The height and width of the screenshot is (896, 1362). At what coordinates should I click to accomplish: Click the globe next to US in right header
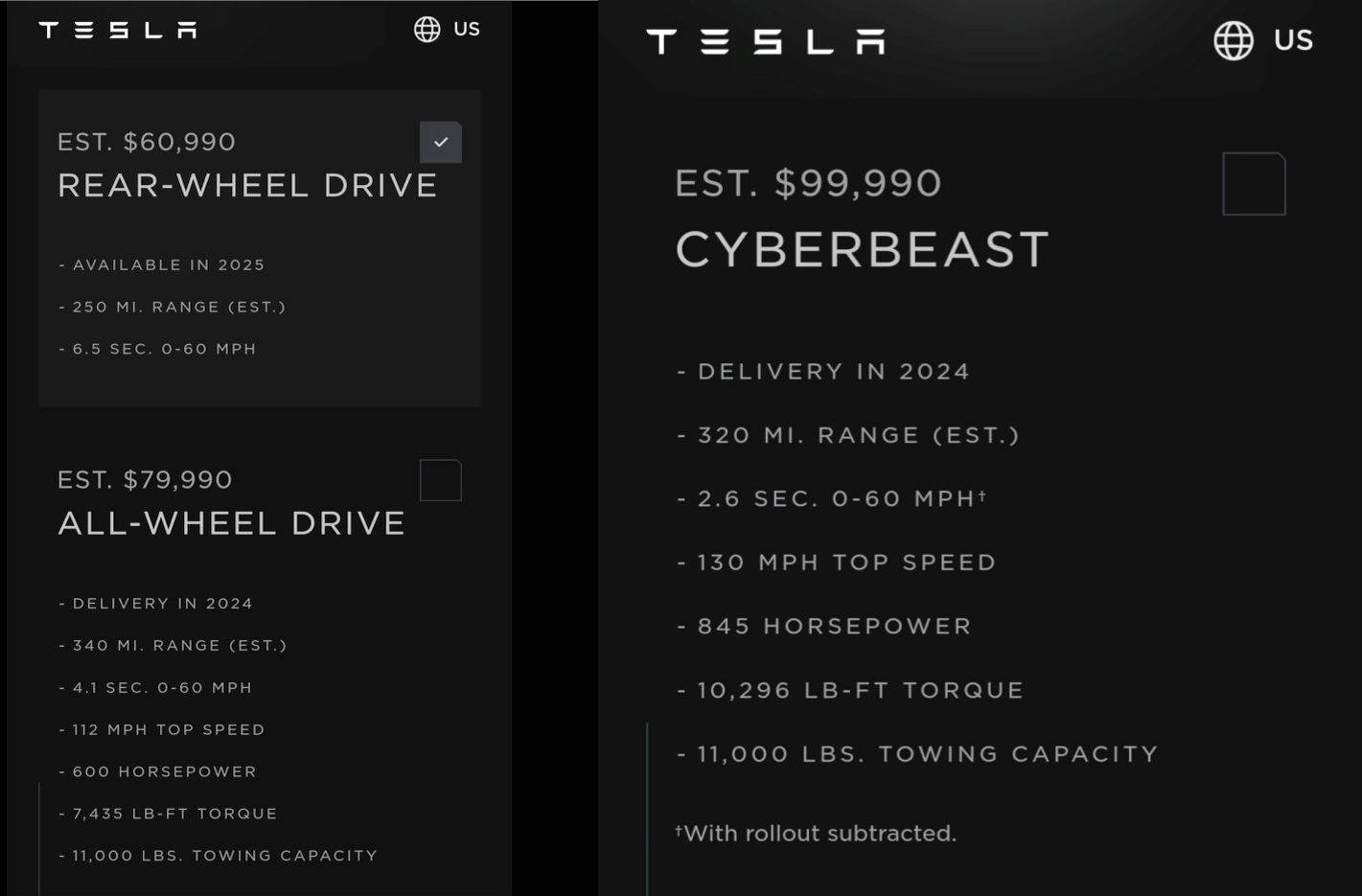[1234, 41]
